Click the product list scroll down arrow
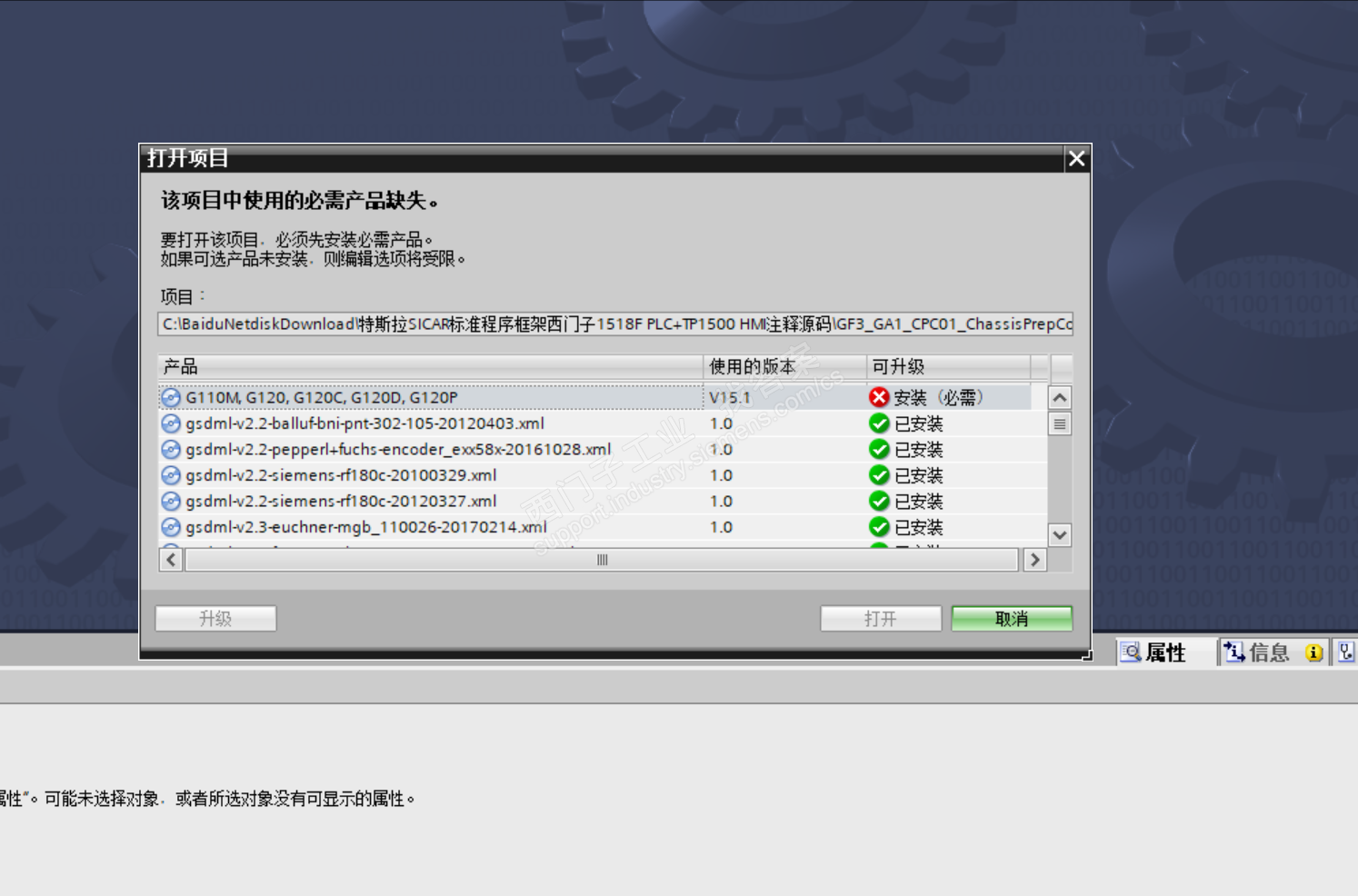1358x896 pixels. [x=1060, y=535]
